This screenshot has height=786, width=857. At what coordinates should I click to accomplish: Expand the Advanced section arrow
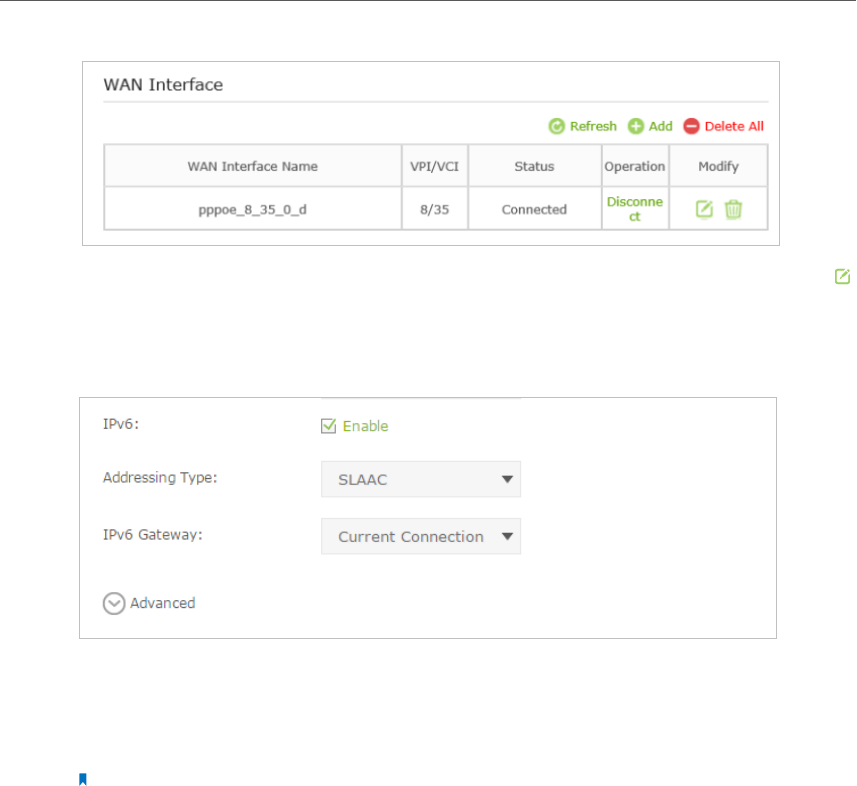click(x=113, y=603)
